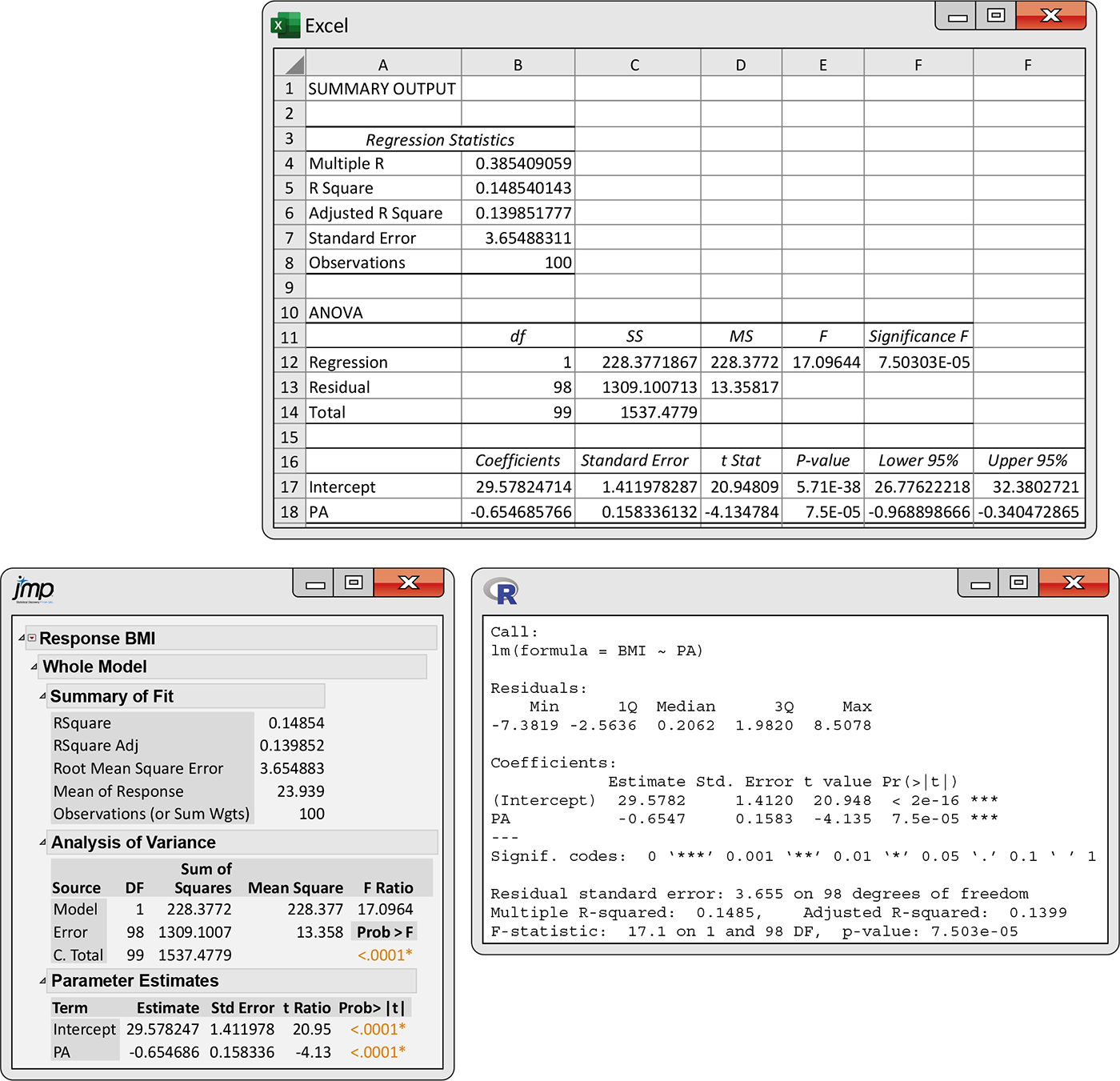Image resolution: width=1120 pixels, height=1081 pixels.
Task: Click the JMP Root Mean Square Error label
Action: [138, 768]
